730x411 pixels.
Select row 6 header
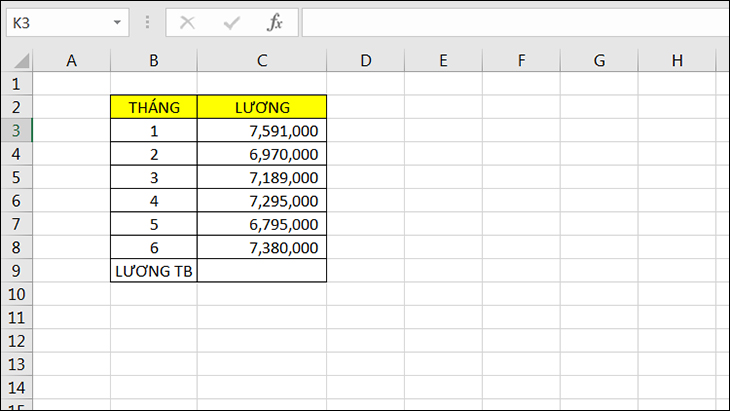click(x=17, y=201)
